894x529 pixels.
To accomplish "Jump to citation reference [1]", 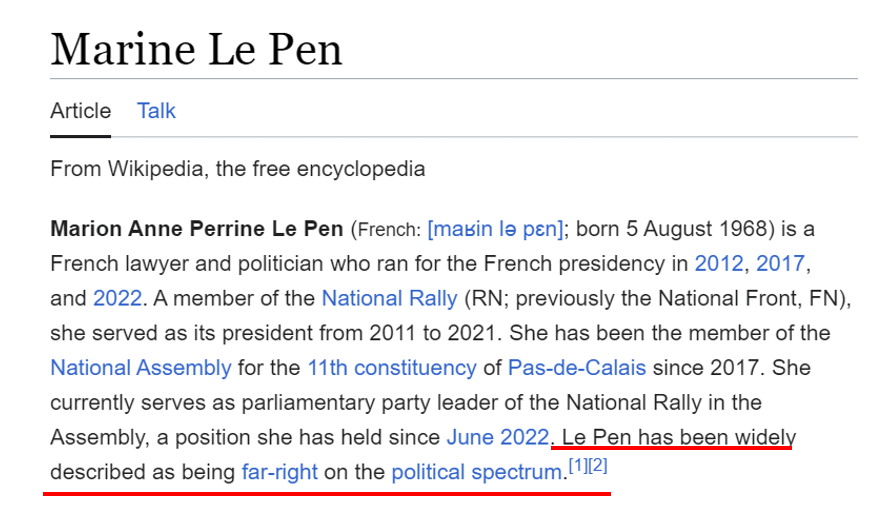I will pos(578,466).
